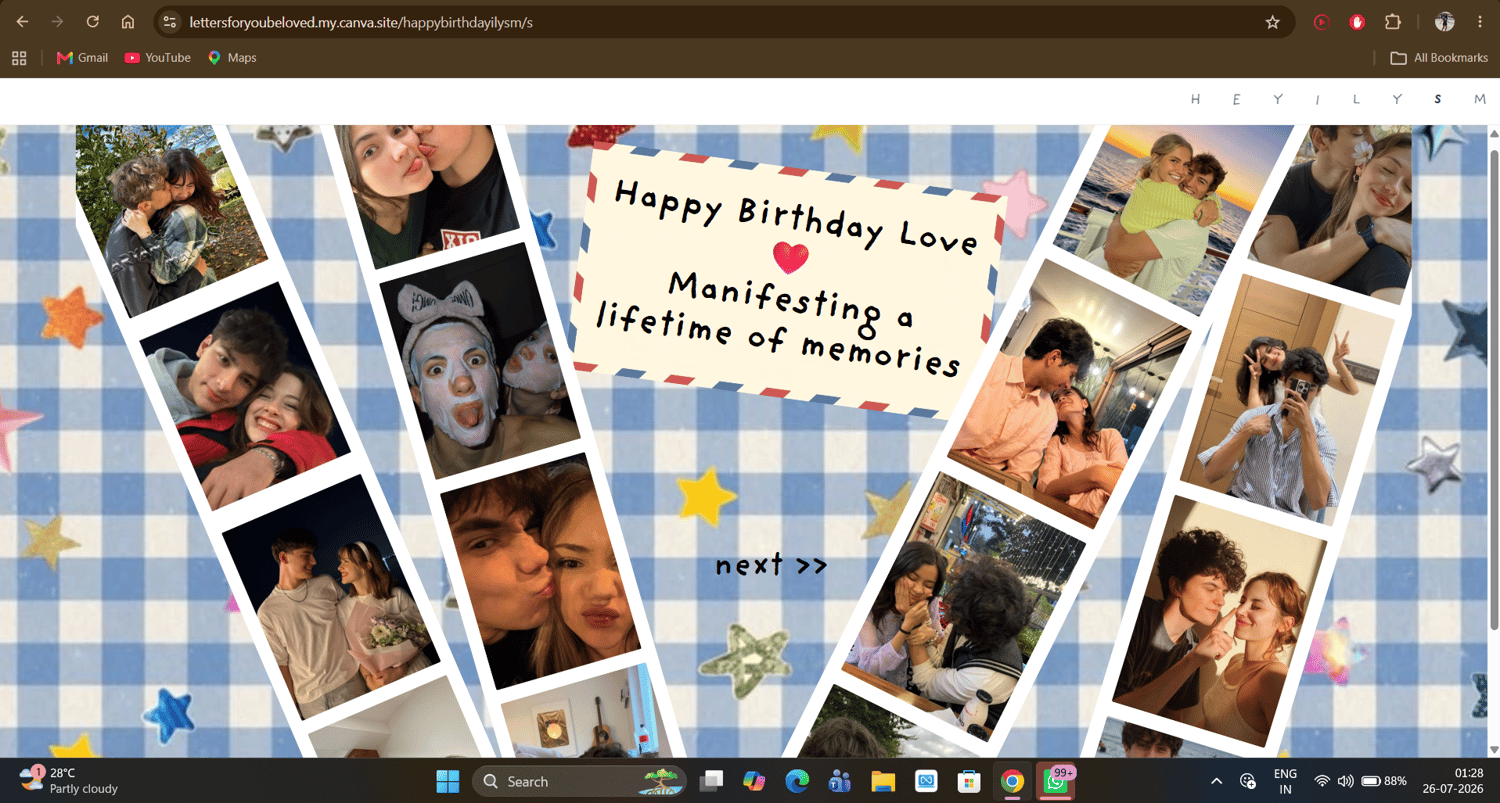Open File Explorer from the taskbar

tap(883, 781)
